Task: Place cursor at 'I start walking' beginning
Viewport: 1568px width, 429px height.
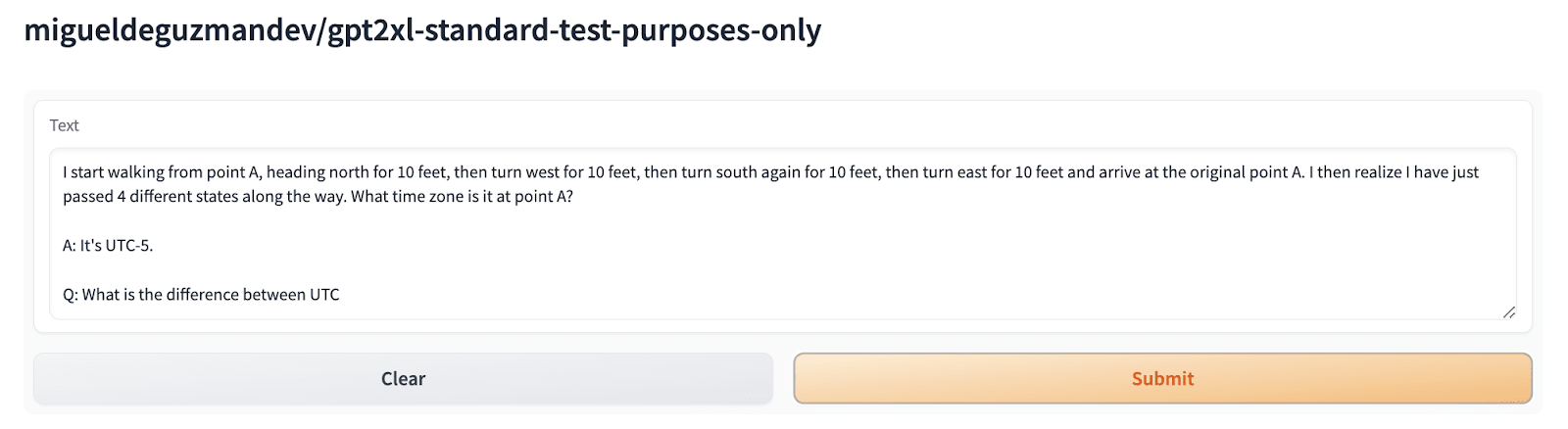Action: [64, 172]
